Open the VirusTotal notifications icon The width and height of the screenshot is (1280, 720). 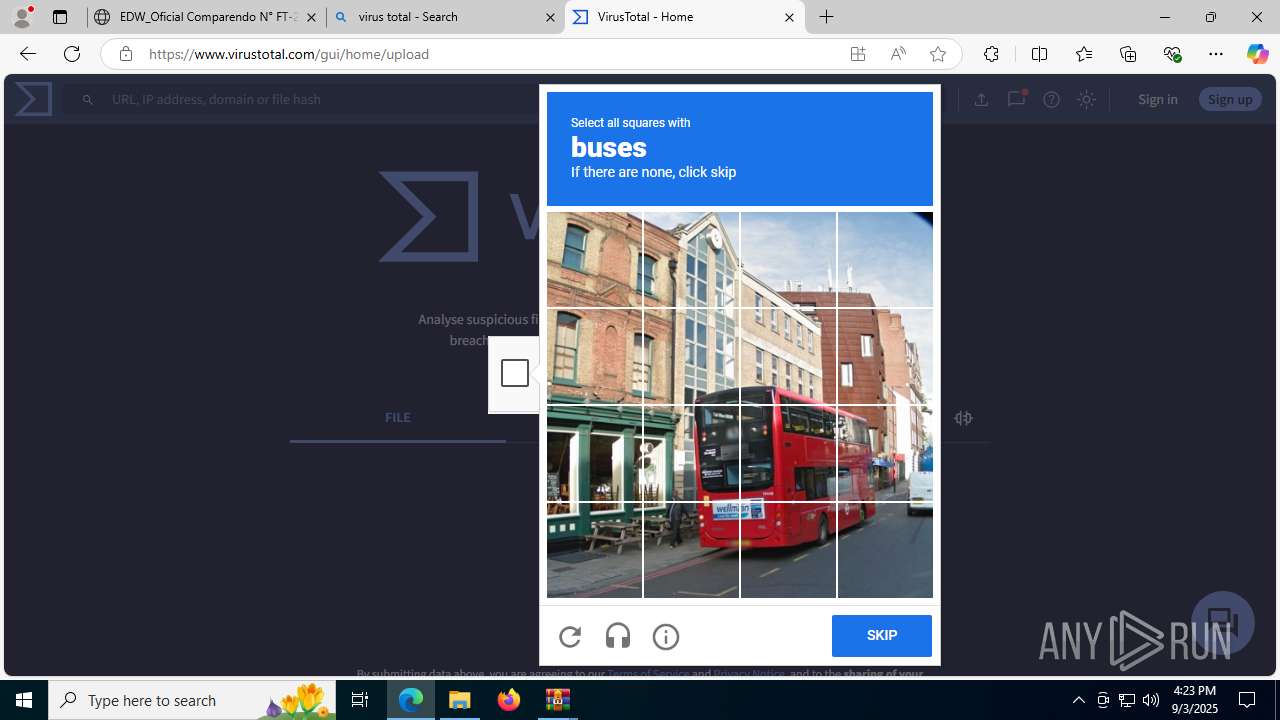(x=1016, y=99)
